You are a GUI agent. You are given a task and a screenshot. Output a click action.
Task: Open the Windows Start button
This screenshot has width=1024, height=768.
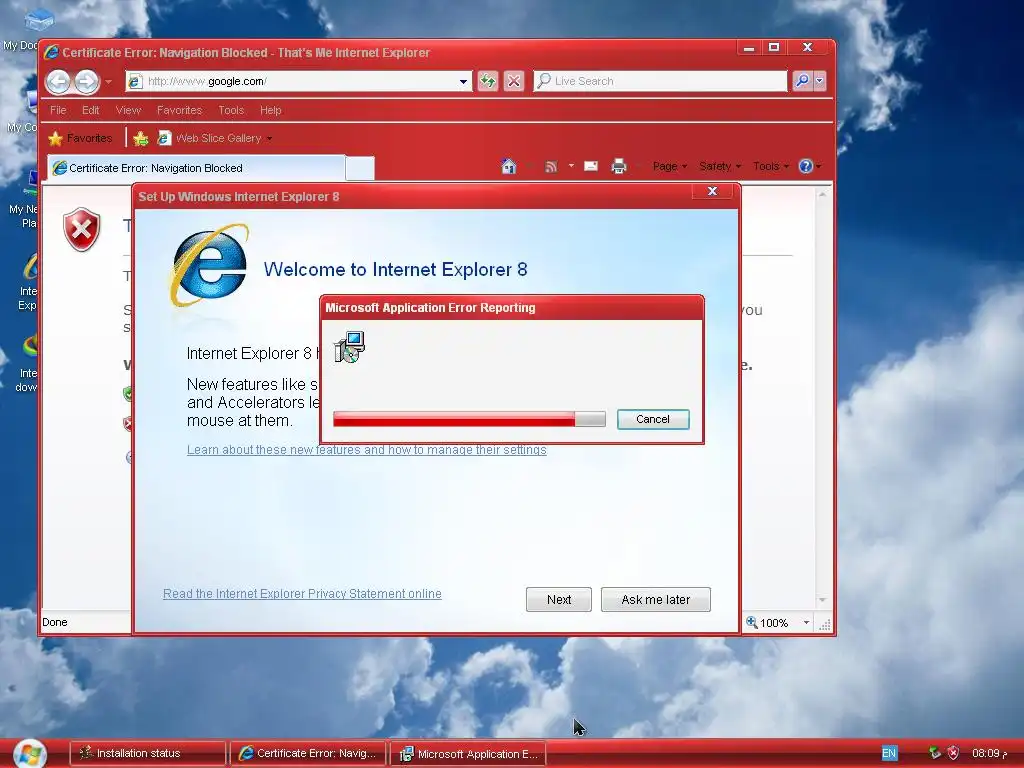(x=30, y=754)
